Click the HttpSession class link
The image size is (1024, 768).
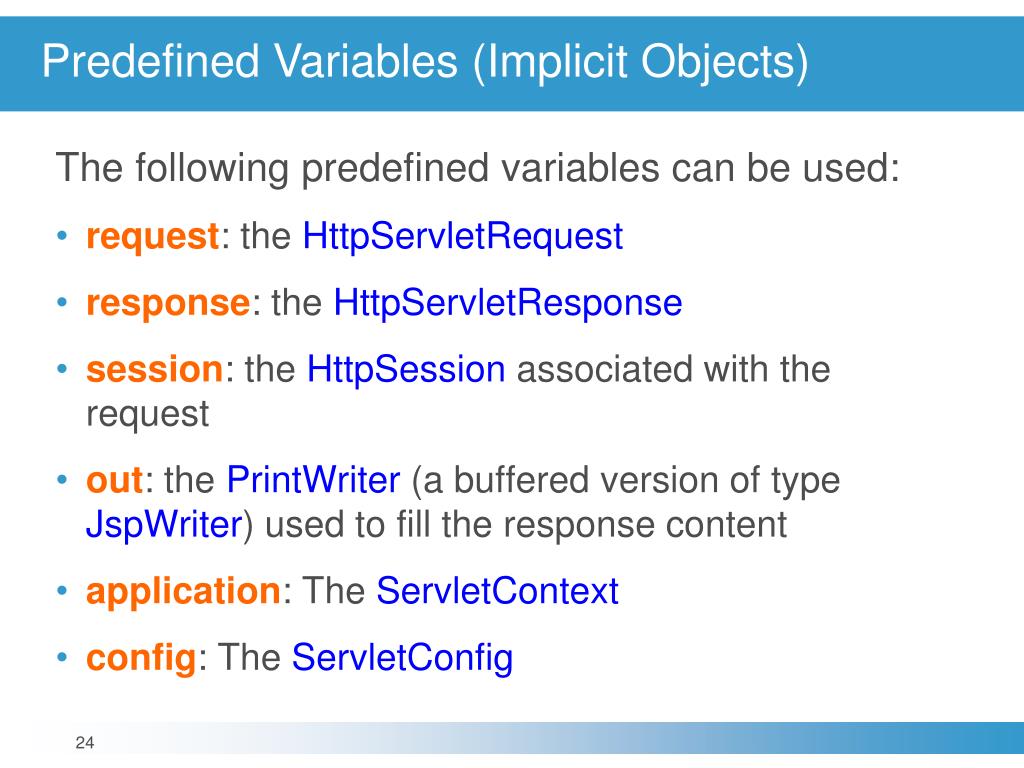pos(406,370)
